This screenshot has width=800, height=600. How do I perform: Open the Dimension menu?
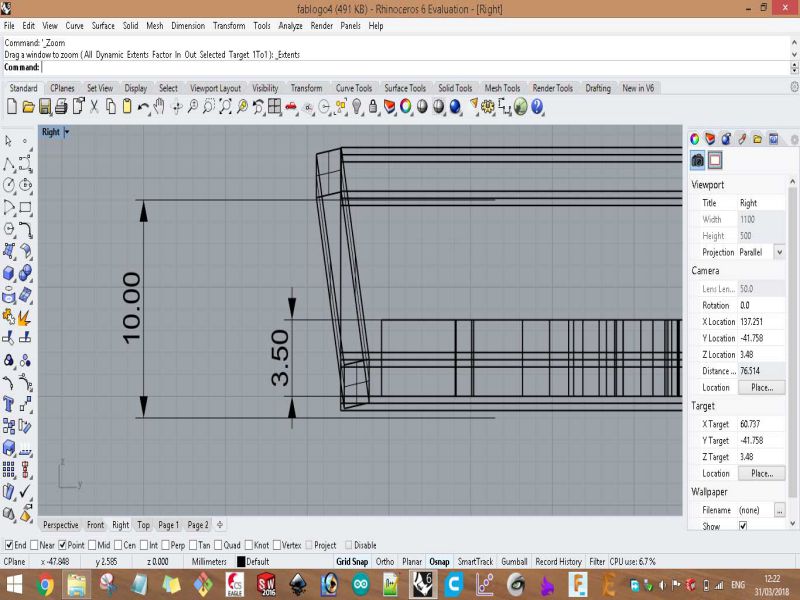pyautogui.click(x=187, y=25)
